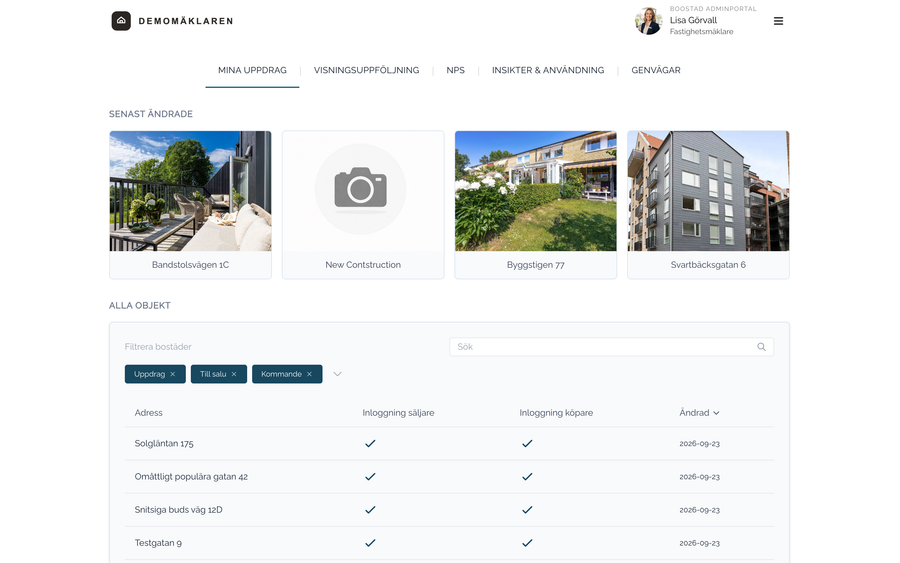Open the Bandstolsvägen 1C card title
The width and height of the screenshot is (900, 563).
[x=191, y=265]
